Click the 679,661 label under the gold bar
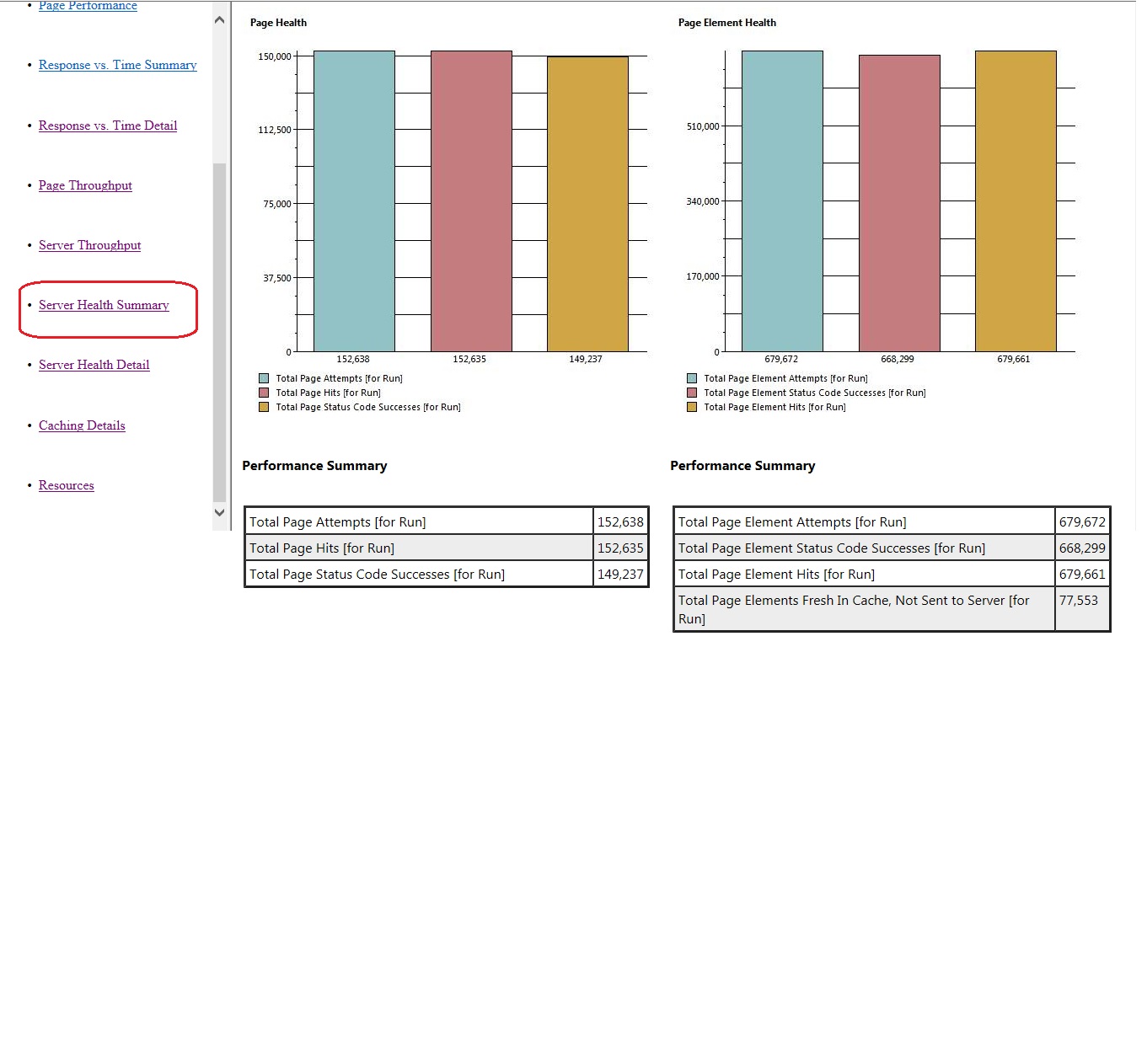The width and height of the screenshot is (1147, 1064). point(1014,359)
